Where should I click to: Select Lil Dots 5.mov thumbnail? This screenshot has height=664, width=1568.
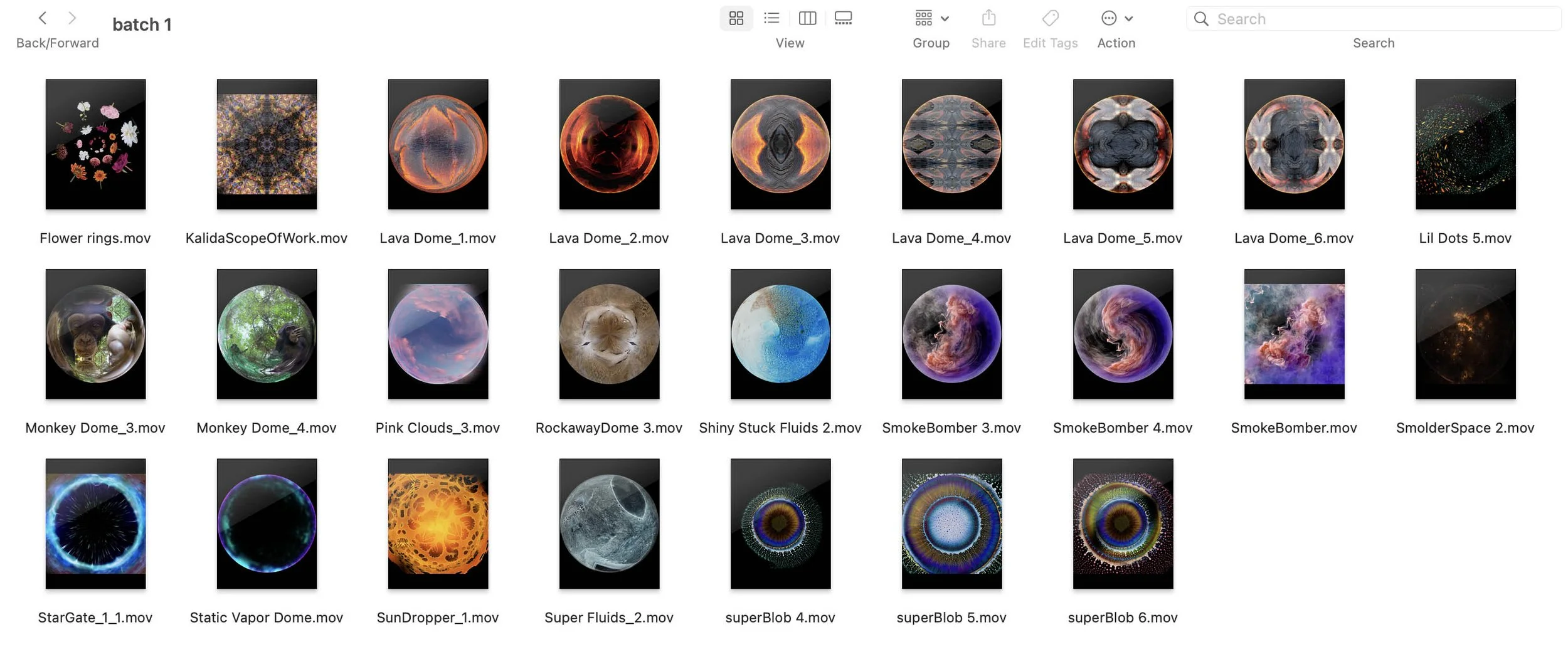pos(1465,144)
